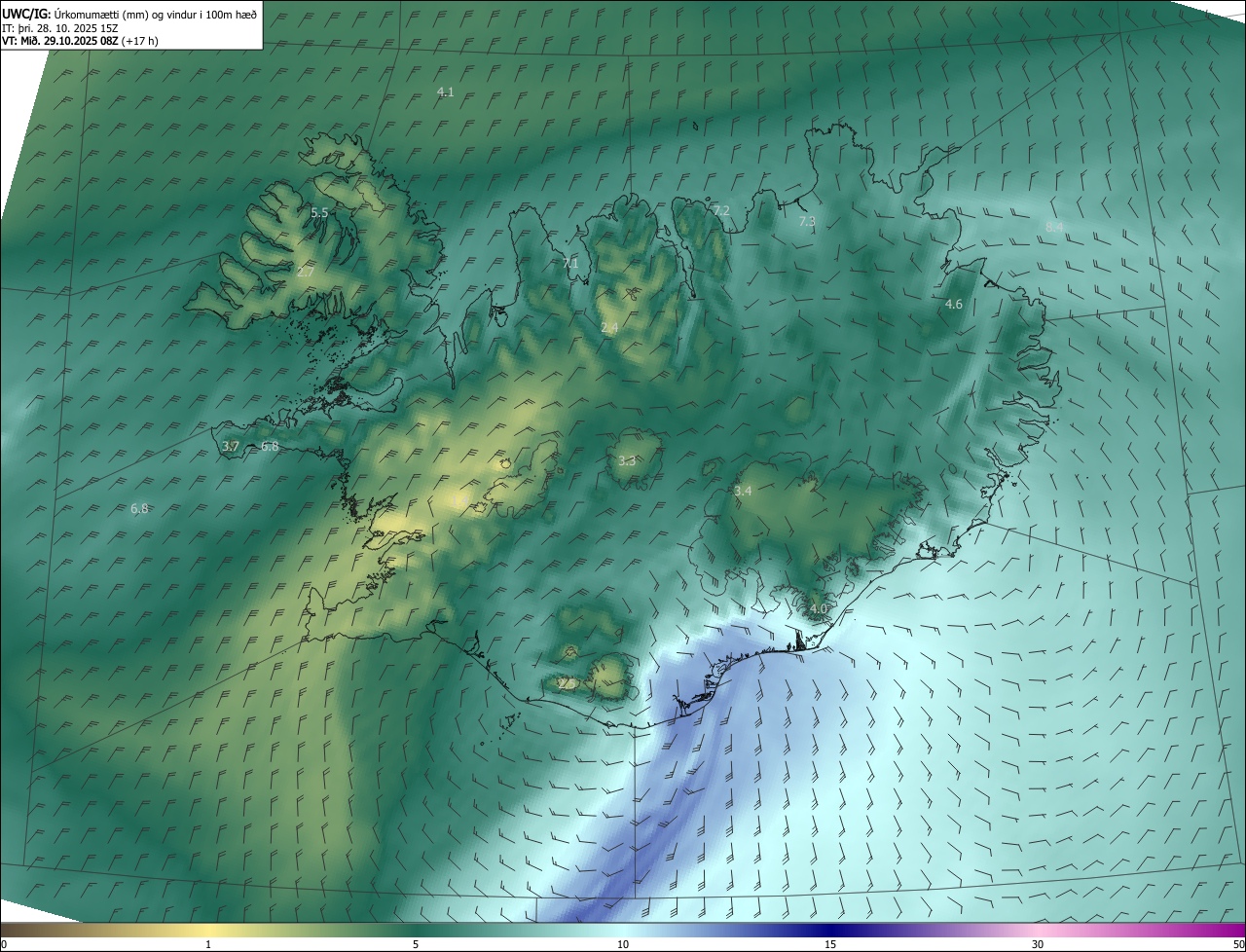This screenshot has width=1246, height=952.
Task: Pick the 7.2 value label
Action: tap(721, 210)
